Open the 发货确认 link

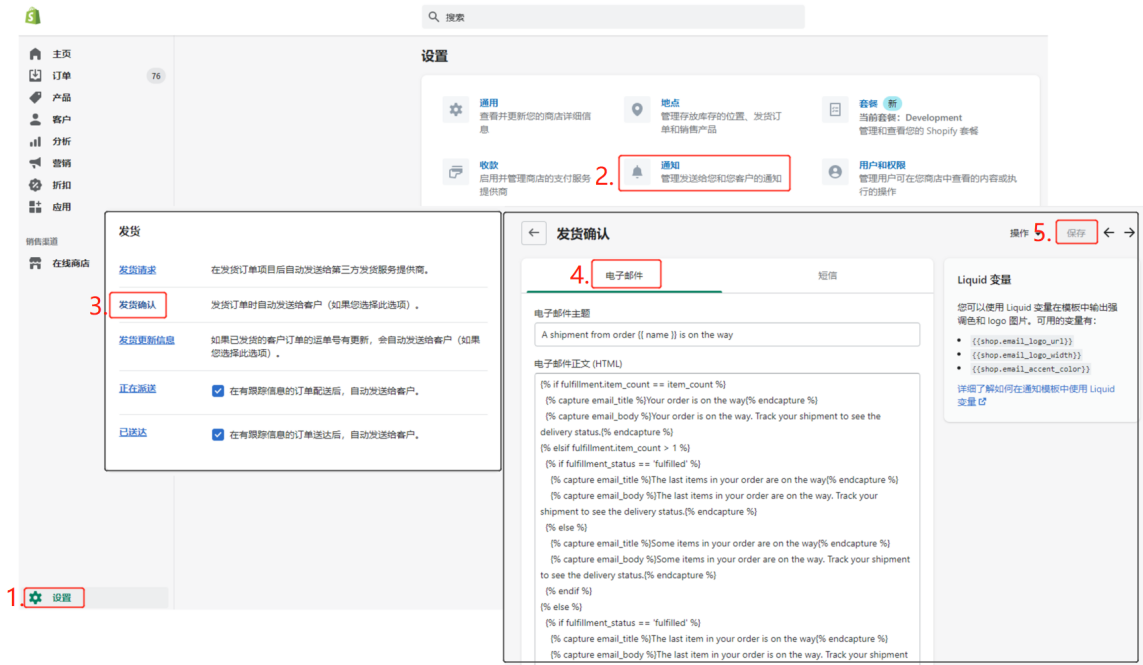tap(138, 305)
